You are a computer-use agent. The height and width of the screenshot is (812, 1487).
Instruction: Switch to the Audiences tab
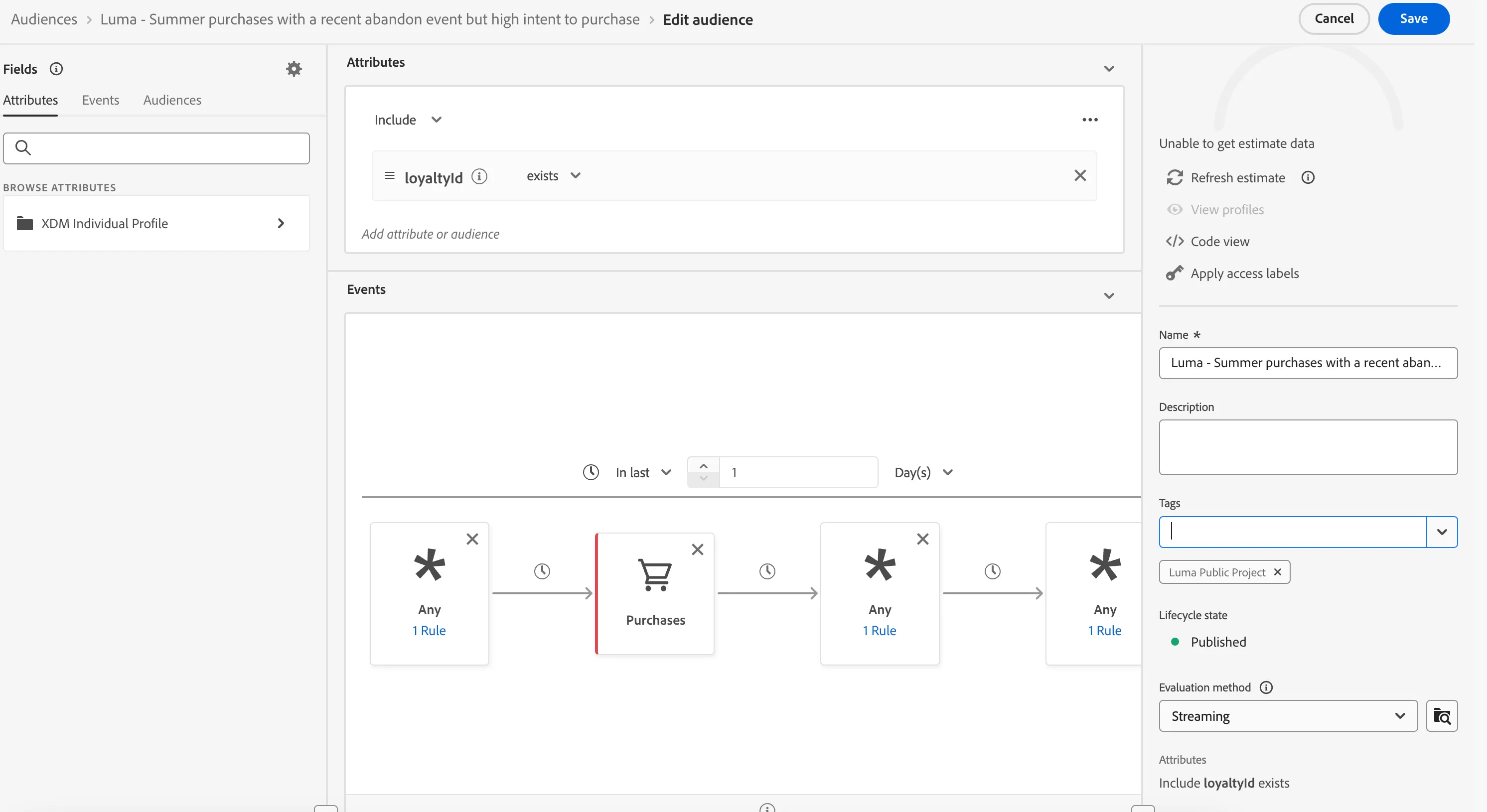(172, 100)
